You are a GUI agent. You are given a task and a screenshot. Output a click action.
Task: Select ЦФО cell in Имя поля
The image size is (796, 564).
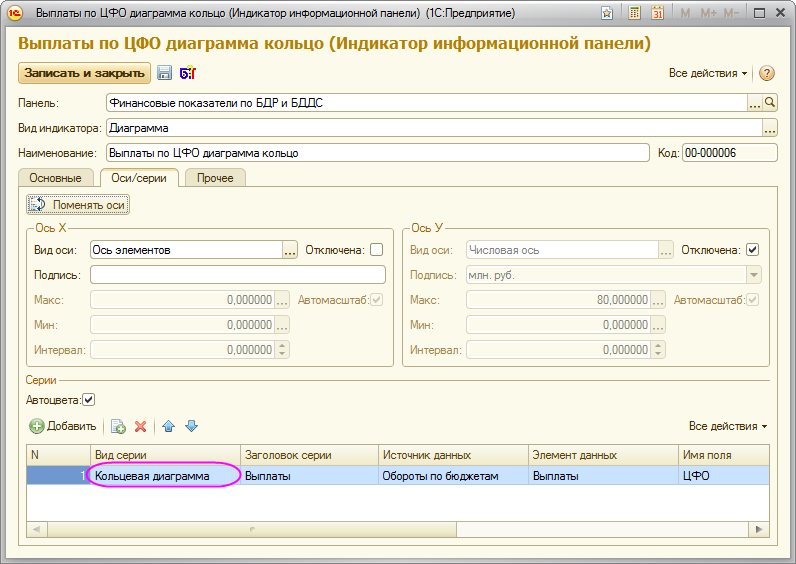click(x=724, y=476)
